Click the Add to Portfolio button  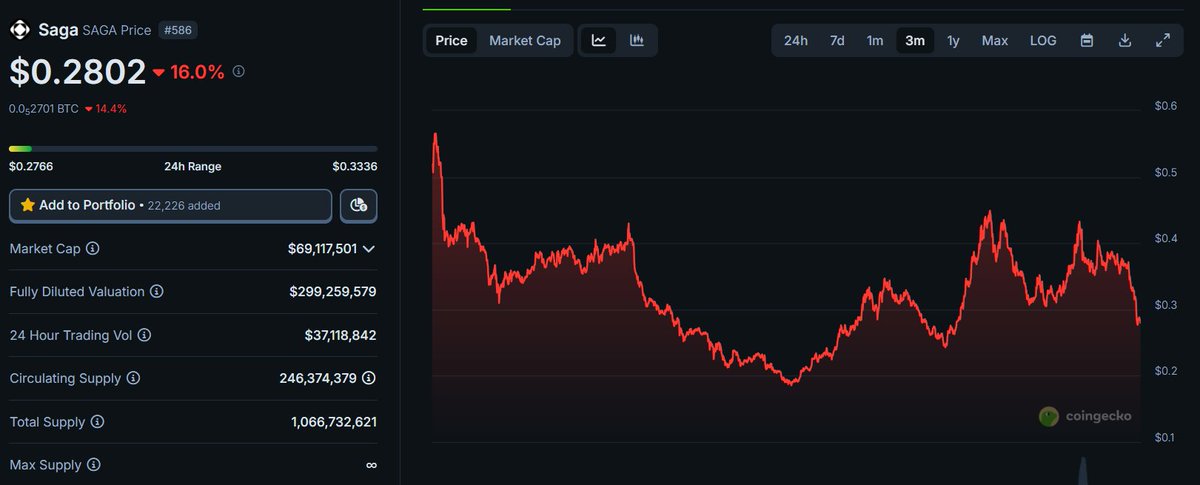click(x=171, y=205)
